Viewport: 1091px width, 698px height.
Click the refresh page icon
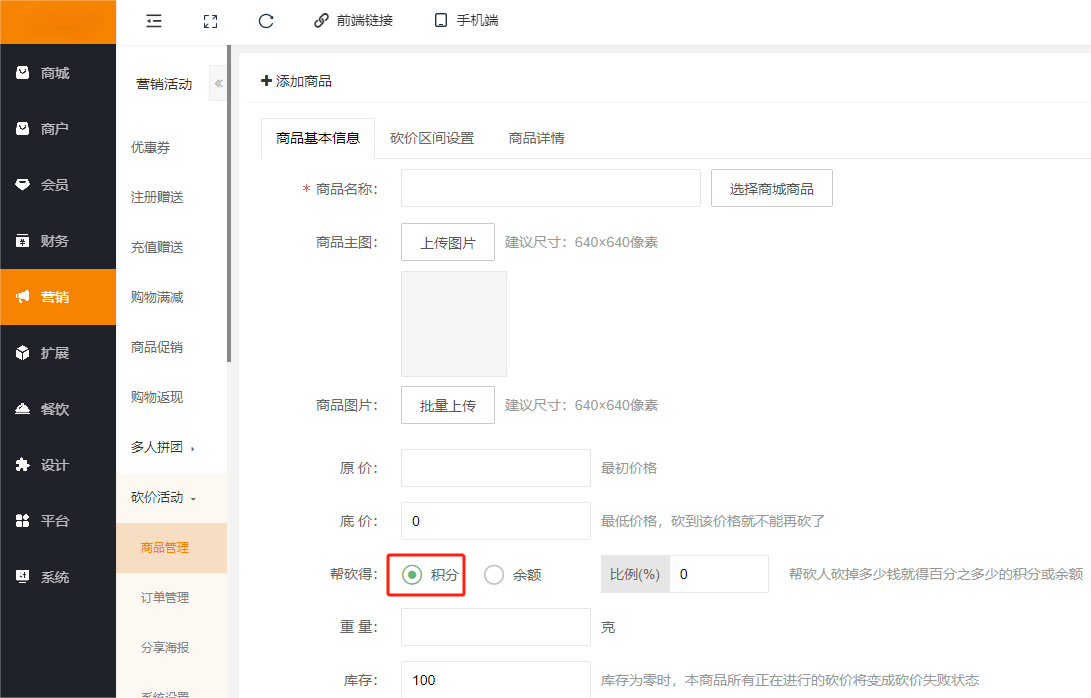pos(266,21)
